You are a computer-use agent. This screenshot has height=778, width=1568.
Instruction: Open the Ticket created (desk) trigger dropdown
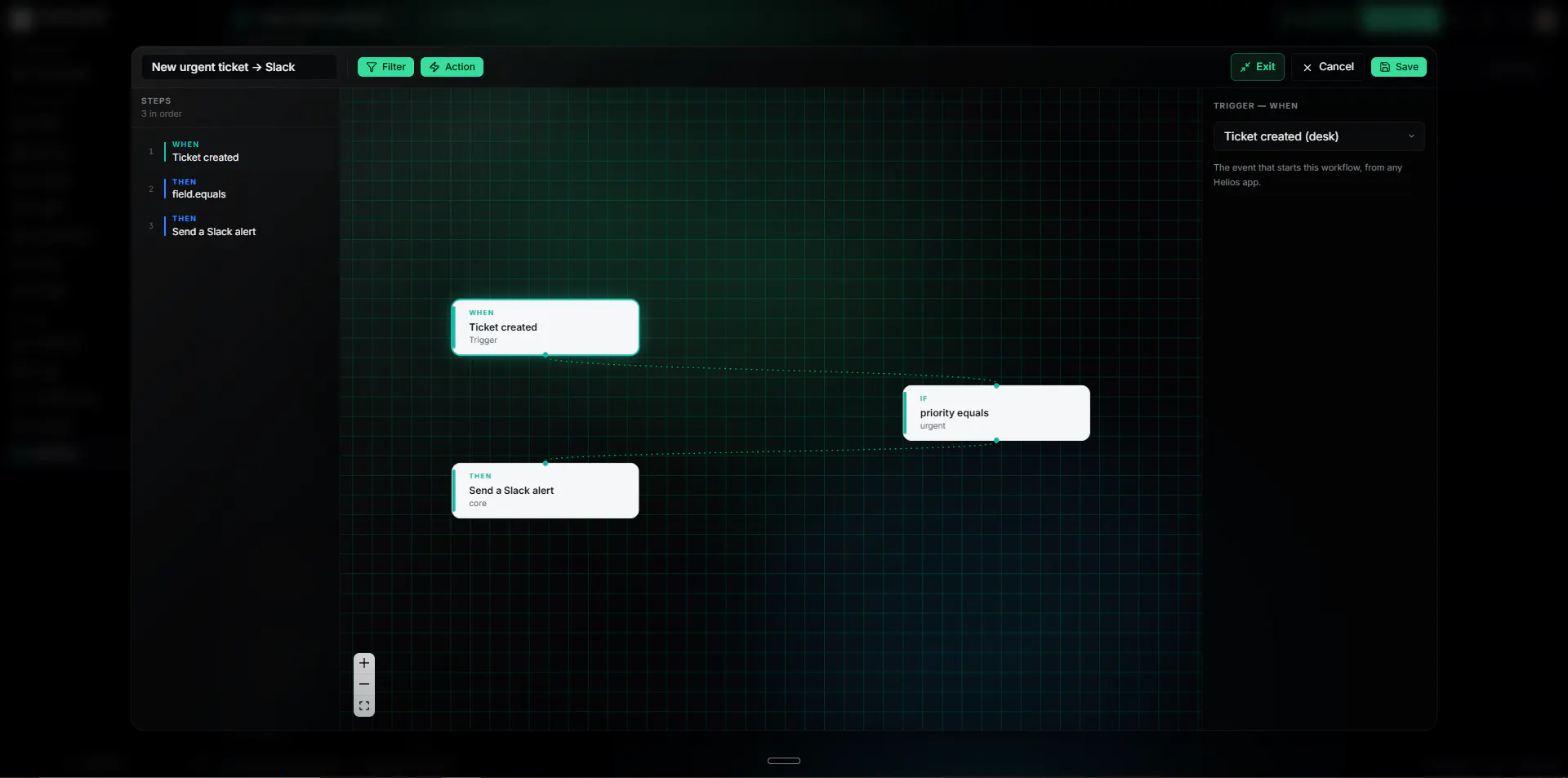pos(1319,136)
